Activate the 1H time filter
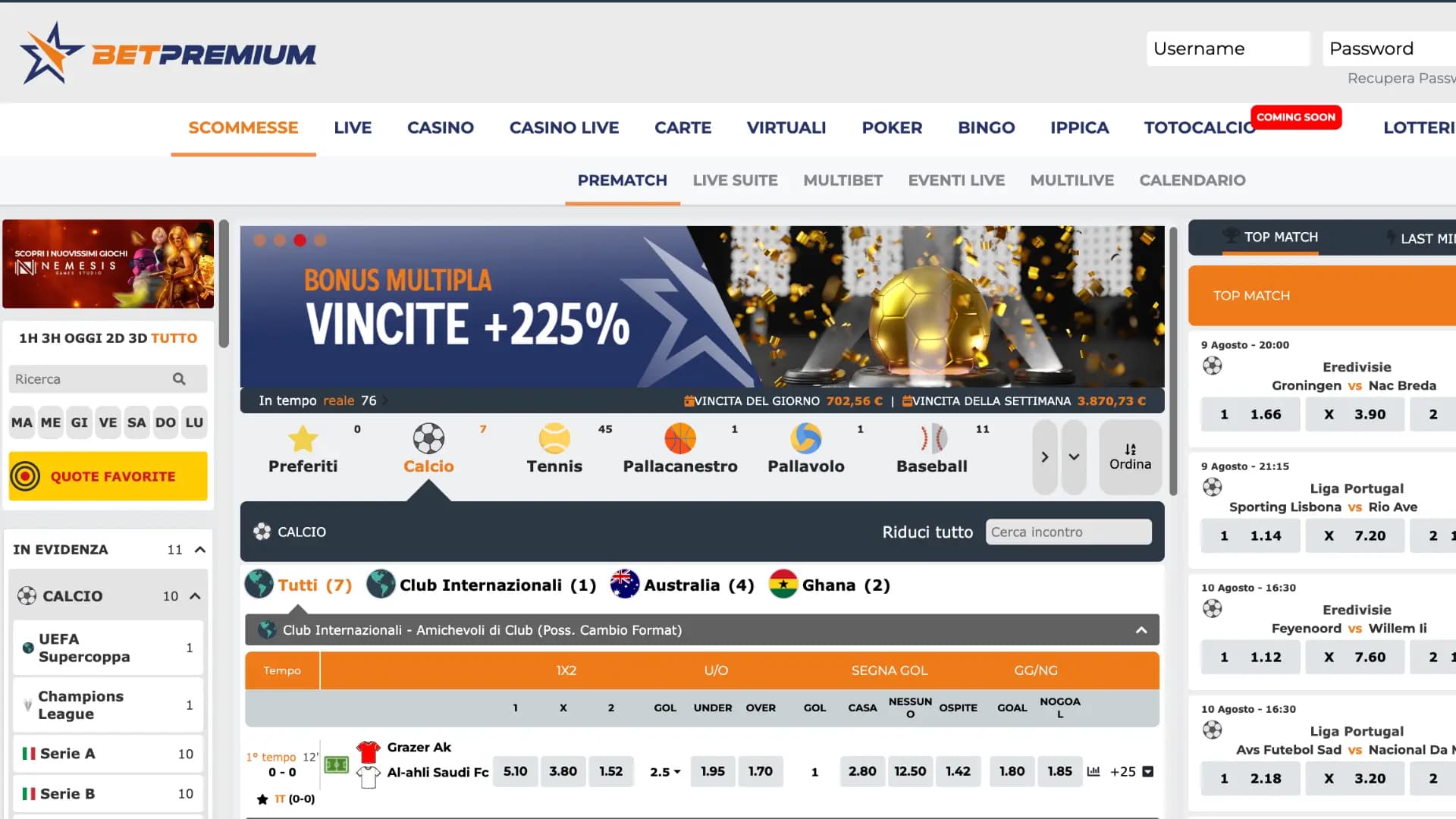Screen dimensions: 1456x819 27,338
